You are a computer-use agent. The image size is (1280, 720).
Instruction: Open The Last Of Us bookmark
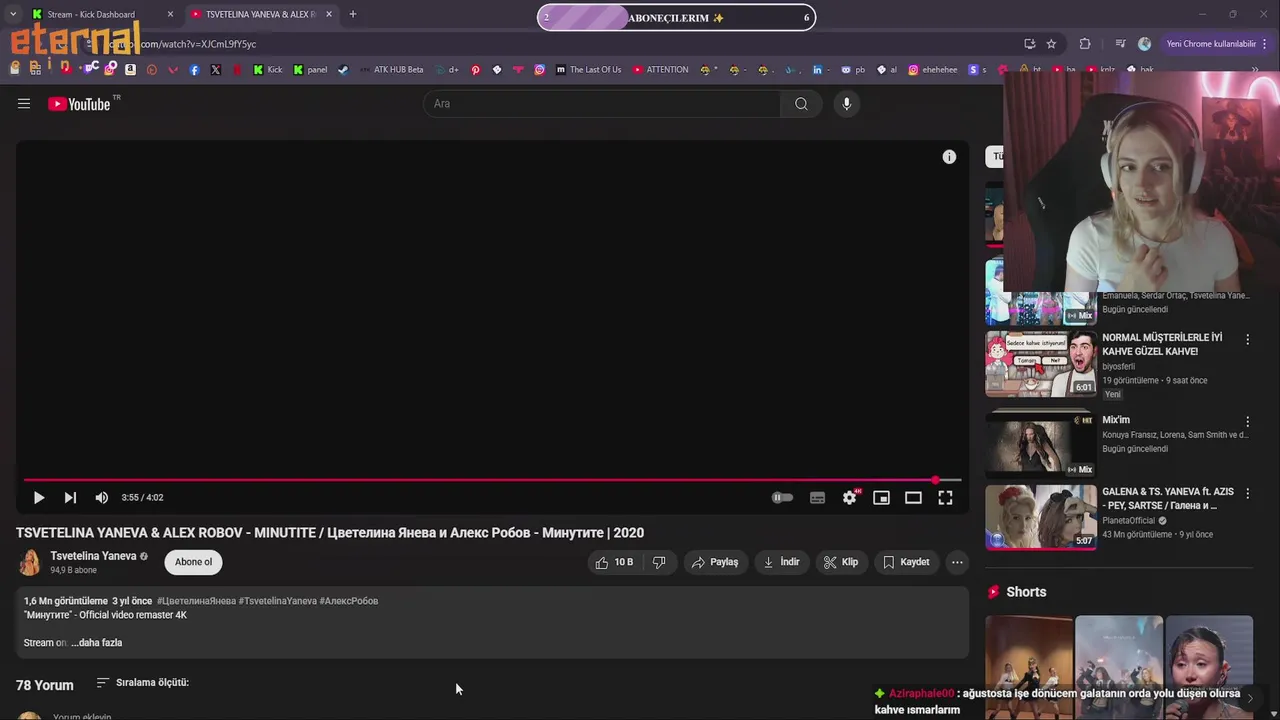point(589,70)
